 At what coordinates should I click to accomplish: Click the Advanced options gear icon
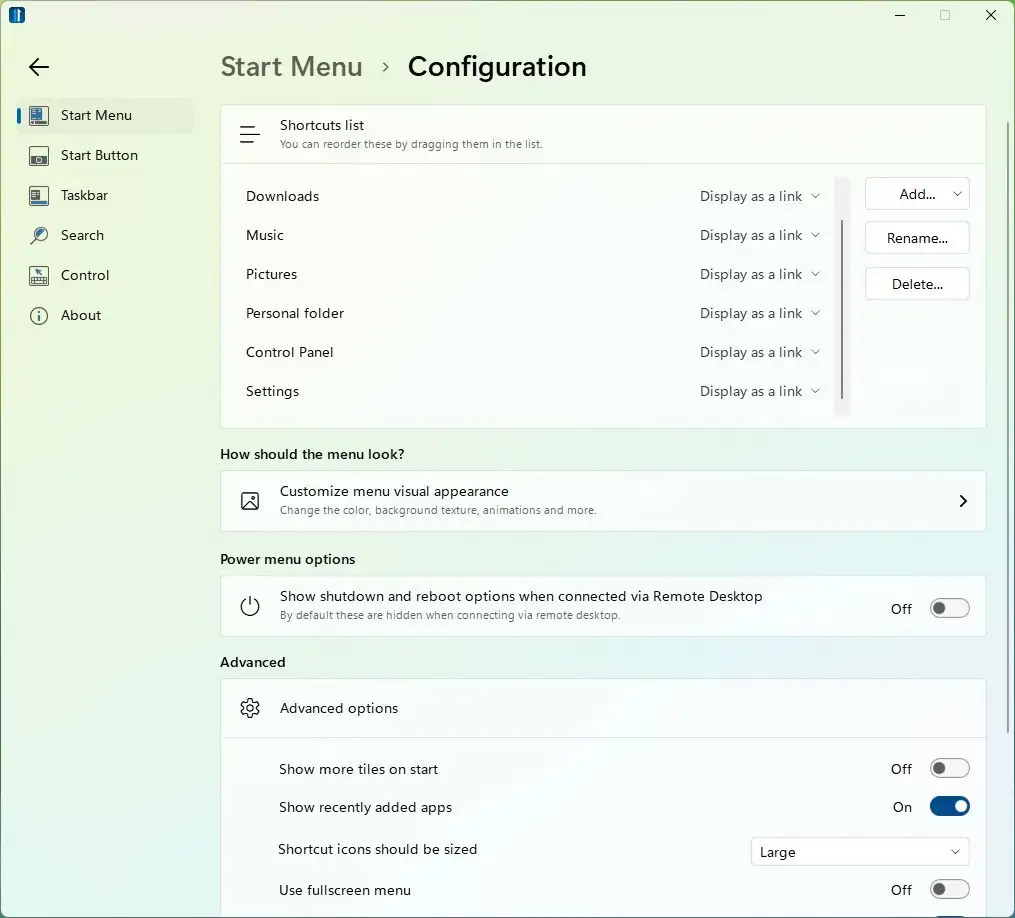point(250,707)
